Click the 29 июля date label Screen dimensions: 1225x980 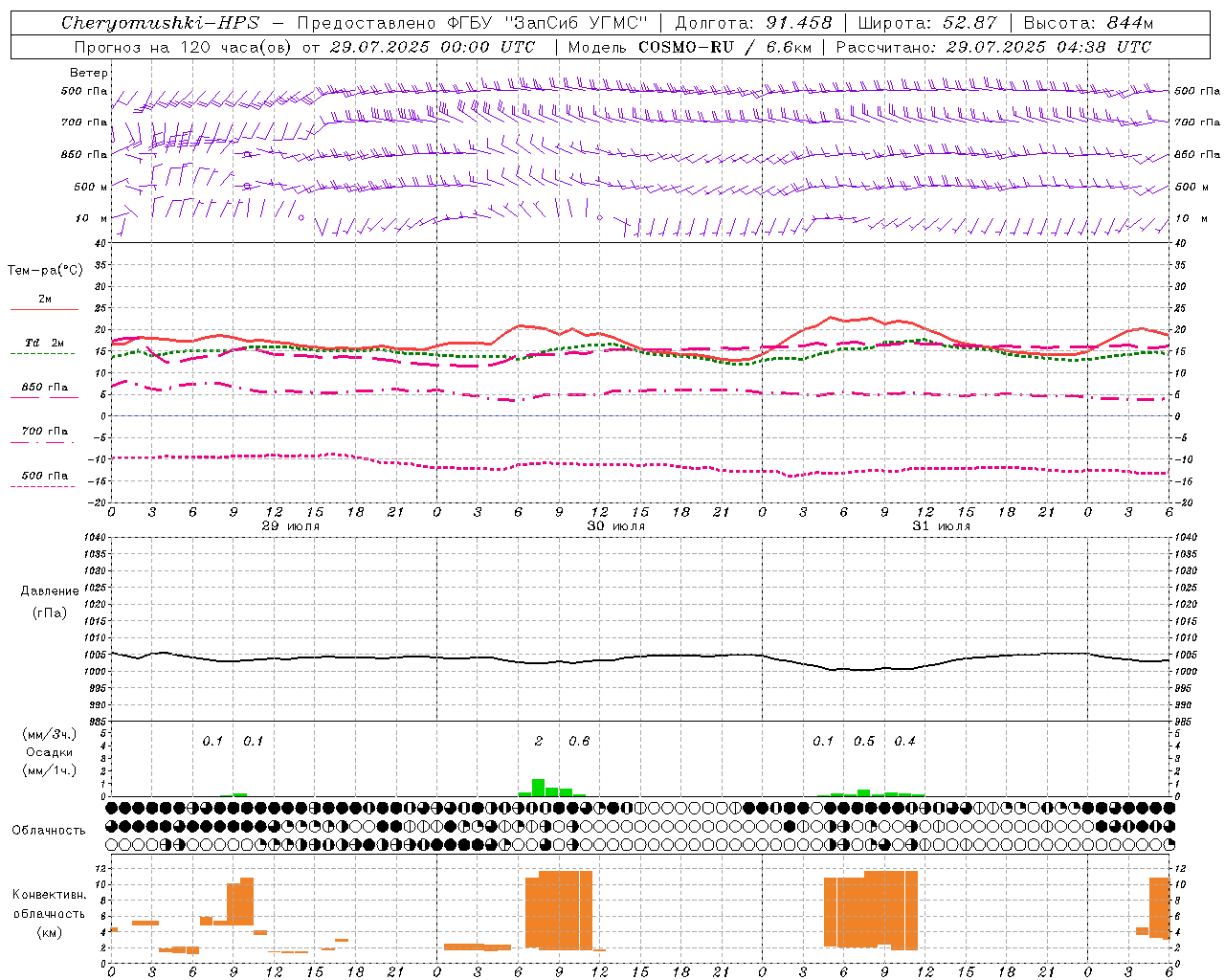click(x=291, y=526)
